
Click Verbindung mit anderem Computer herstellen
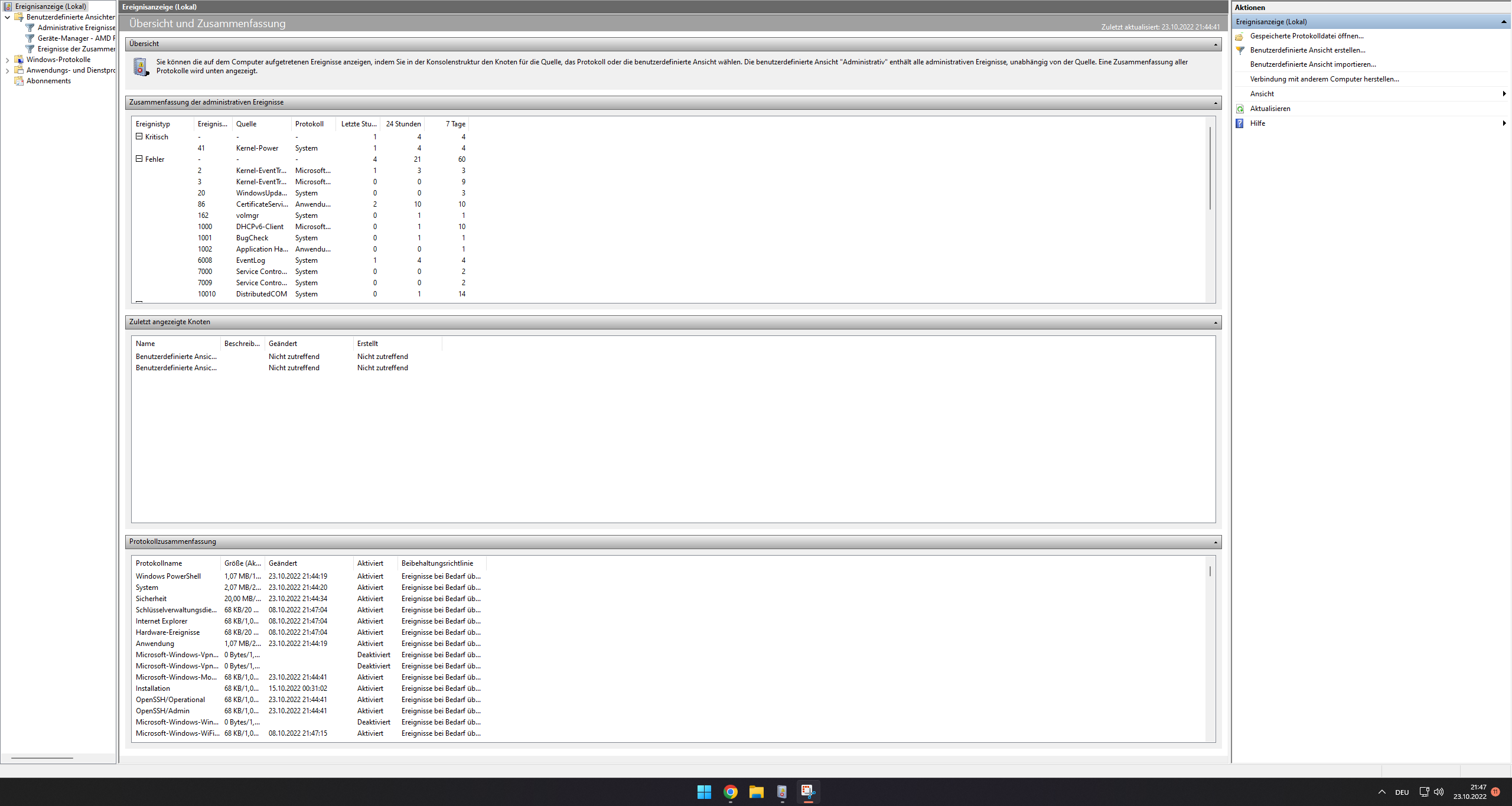pos(1324,79)
